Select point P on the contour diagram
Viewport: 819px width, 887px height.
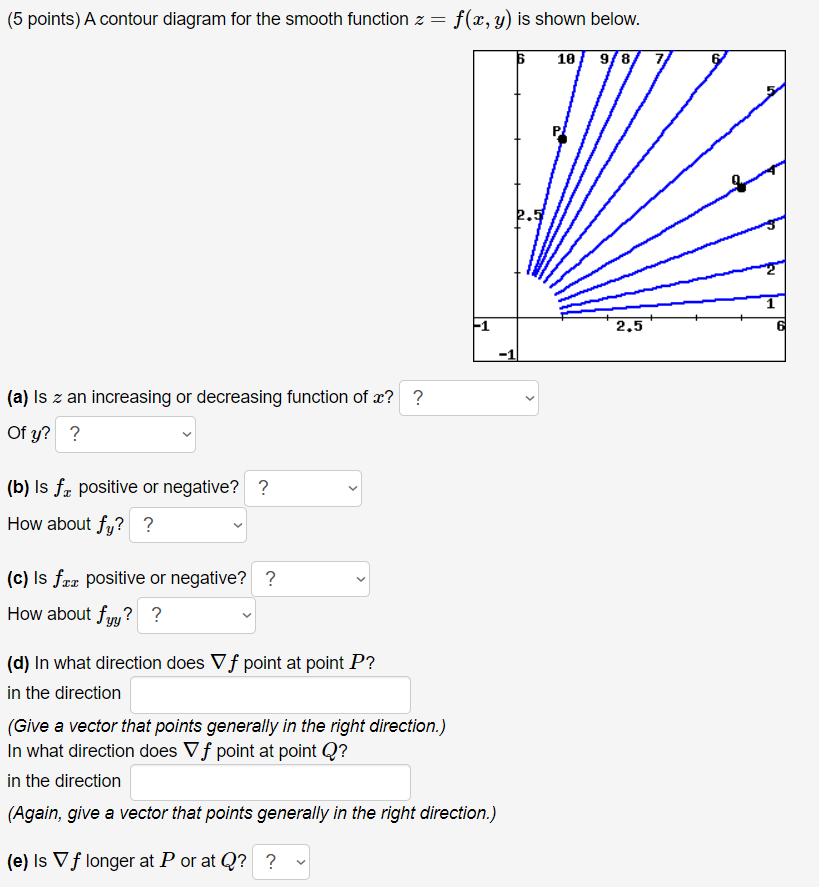pos(561,139)
